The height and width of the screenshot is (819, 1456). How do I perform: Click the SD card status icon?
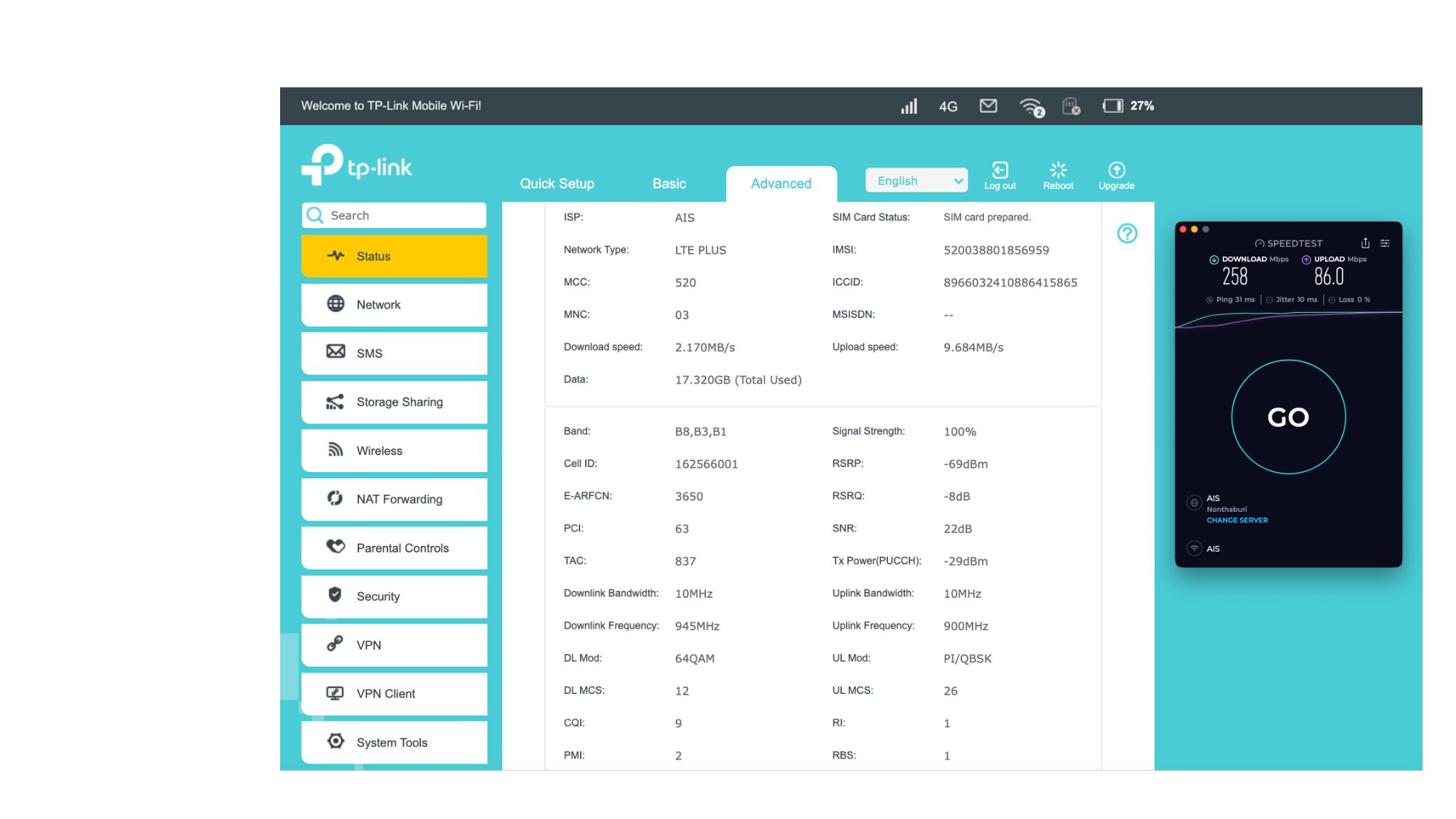point(1071,107)
